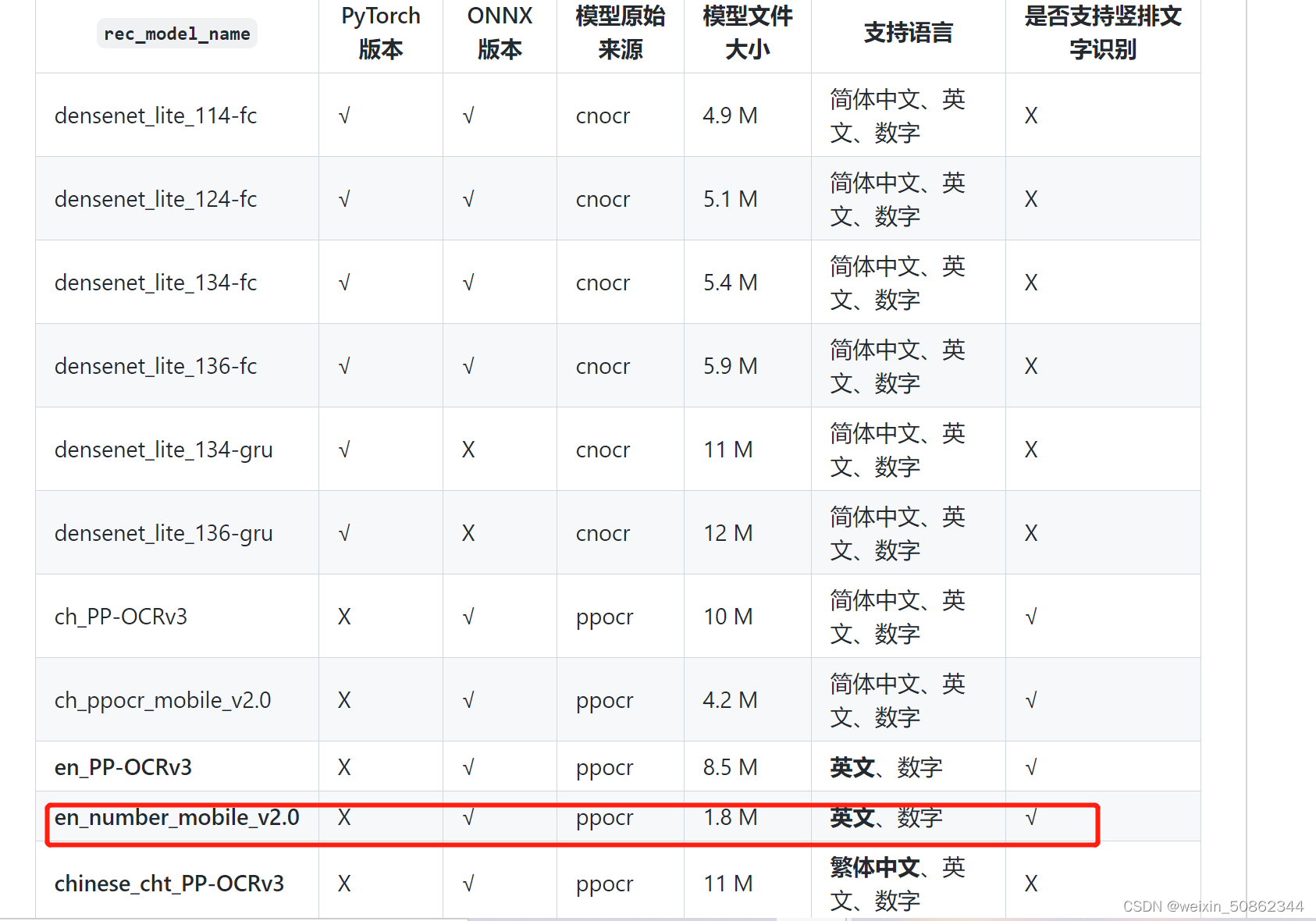Click the 1.8 M file size cell
Screen dimensions: 1316x921
[730, 817]
